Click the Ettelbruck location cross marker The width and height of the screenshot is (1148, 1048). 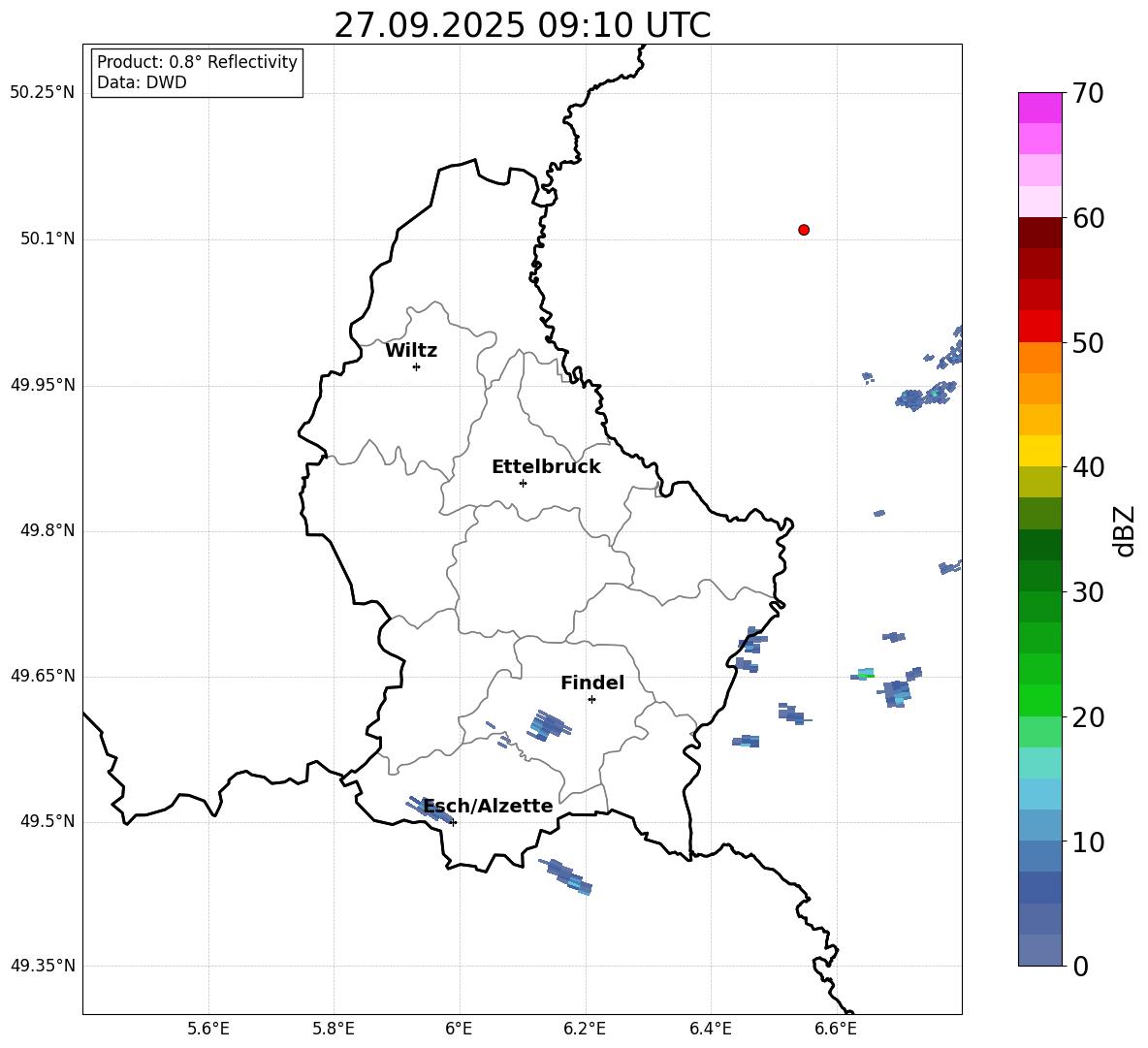(x=523, y=483)
